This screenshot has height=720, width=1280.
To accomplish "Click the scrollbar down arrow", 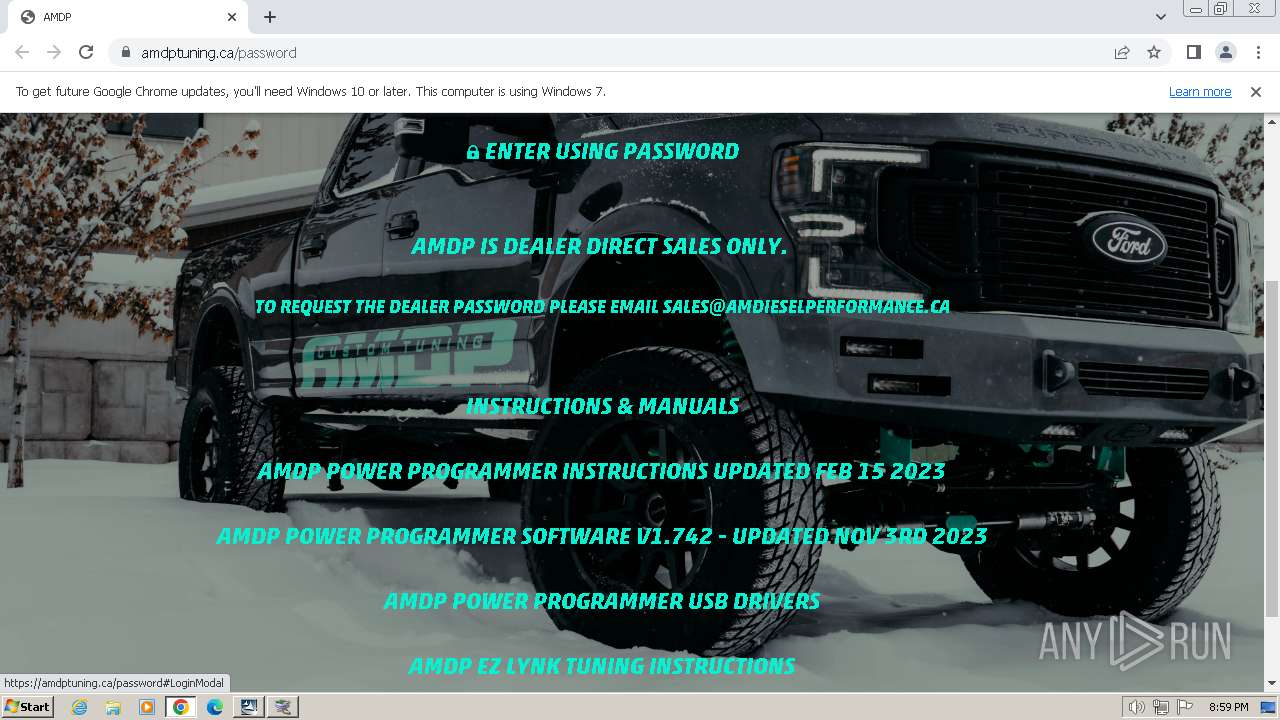I will point(1272,683).
